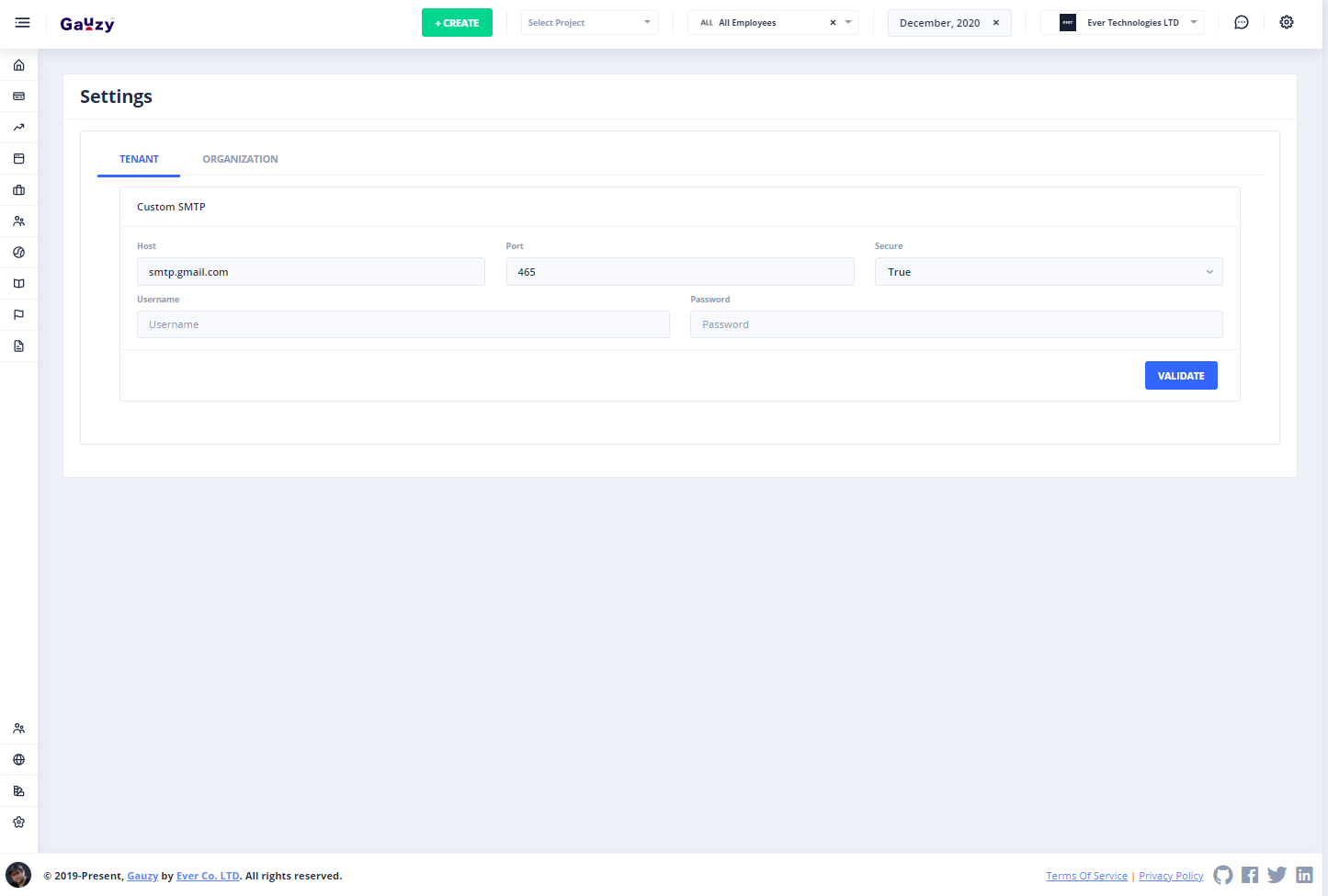Click the LinkedIn icon in footer
Image resolution: width=1328 pixels, height=896 pixels.
[1304, 875]
